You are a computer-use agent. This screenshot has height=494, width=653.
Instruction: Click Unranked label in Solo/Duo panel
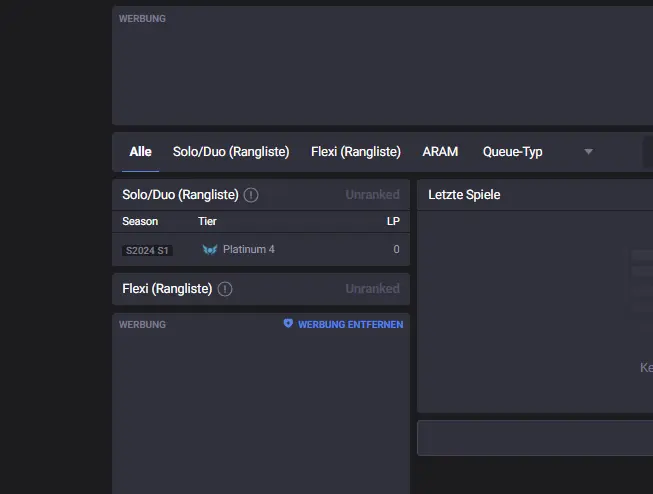click(372, 195)
